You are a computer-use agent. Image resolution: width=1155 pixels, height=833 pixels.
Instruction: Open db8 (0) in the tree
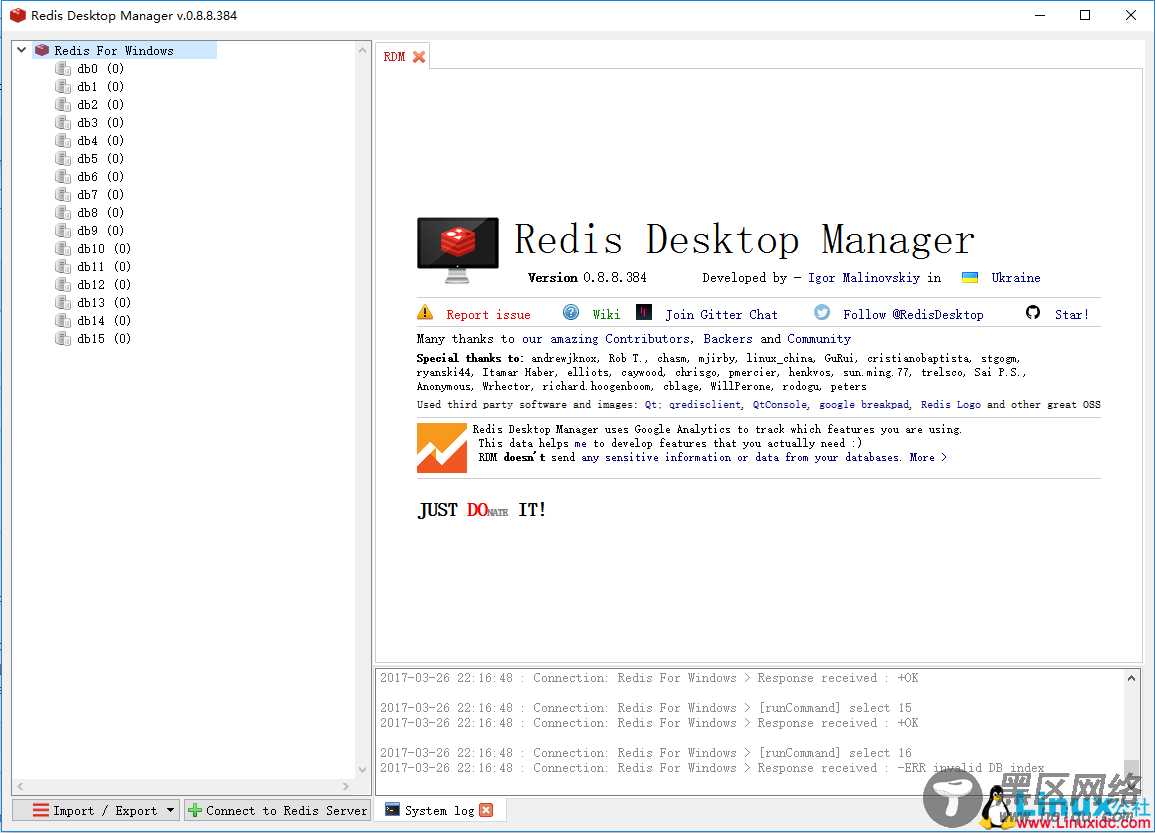coord(100,213)
